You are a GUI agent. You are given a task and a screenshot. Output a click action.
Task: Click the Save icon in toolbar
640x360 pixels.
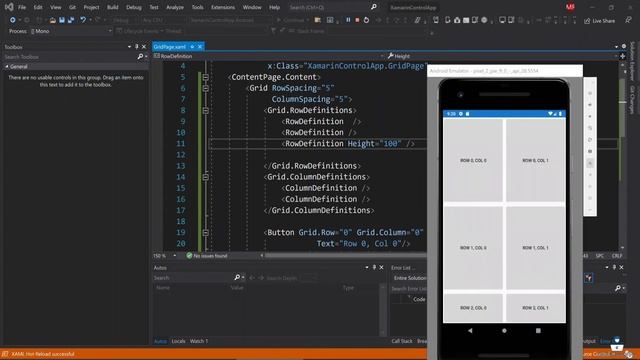[x=62, y=20]
